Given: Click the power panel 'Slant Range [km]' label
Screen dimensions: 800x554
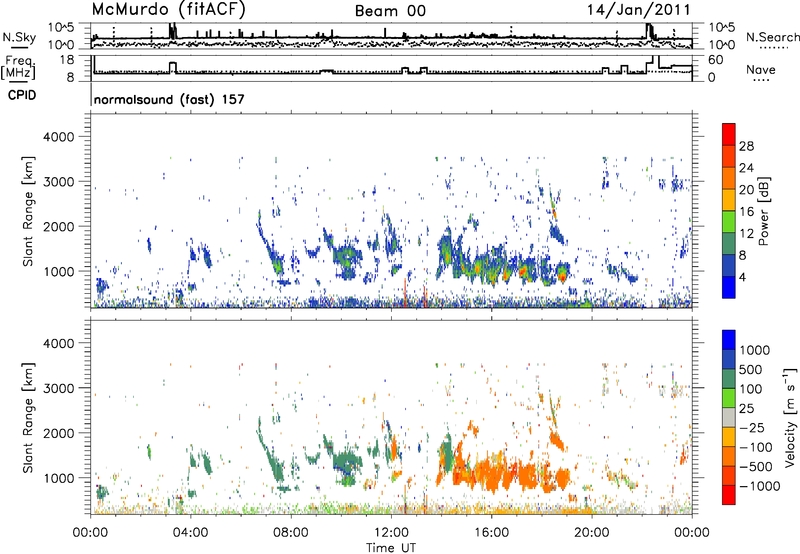Looking at the screenshot, I should click(x=28, y=211).
